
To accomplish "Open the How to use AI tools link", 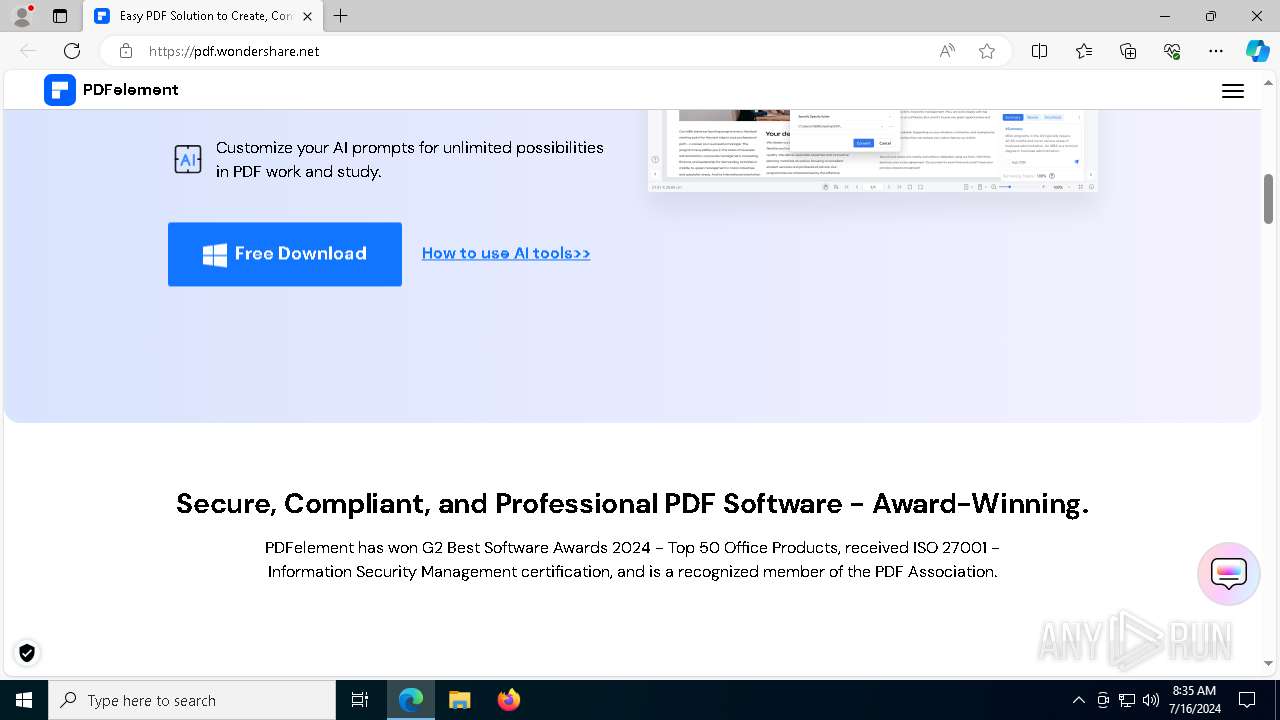I will [x=506, y=253].
